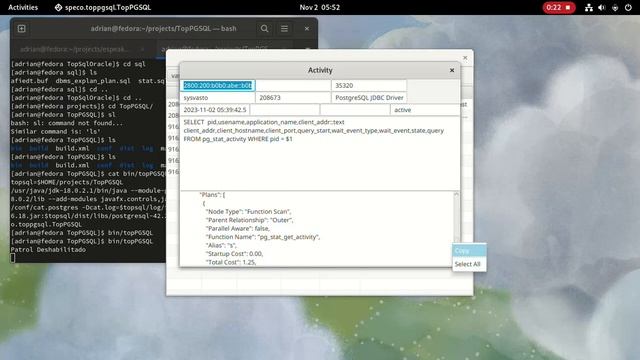Click the state field showing active
The width and height of the screenshot is (640, 360).
coord(424,110)
